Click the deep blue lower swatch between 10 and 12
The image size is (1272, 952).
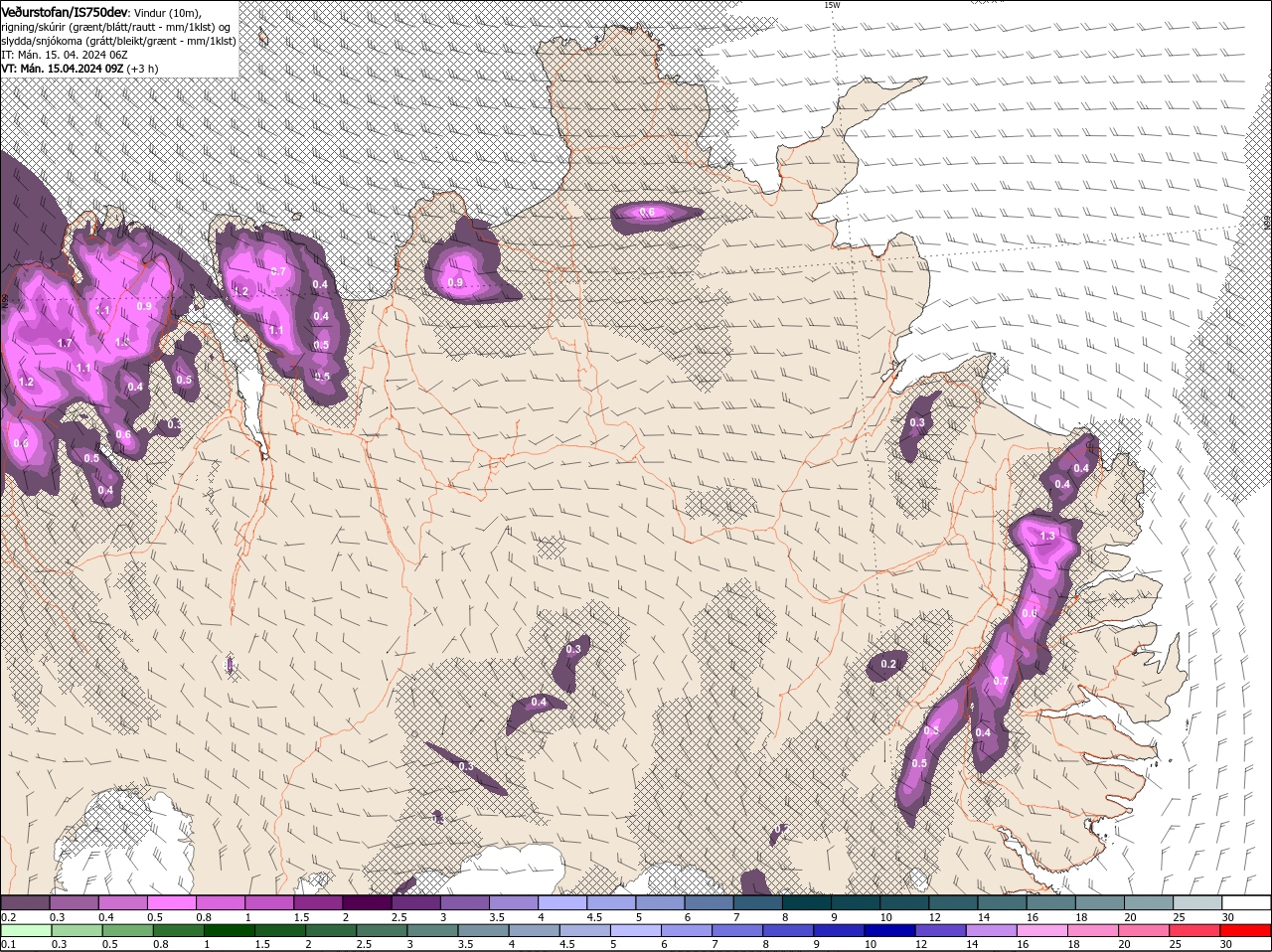(x=889, y=930)
